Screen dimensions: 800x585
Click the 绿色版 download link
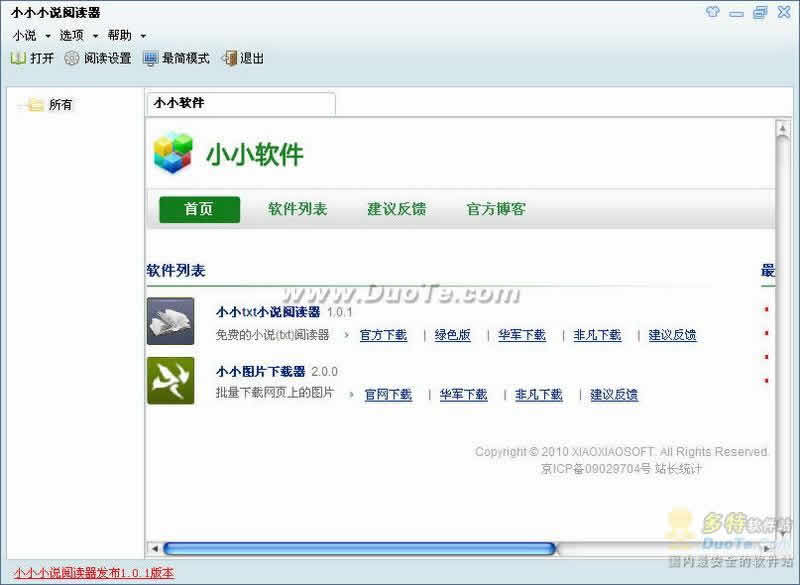453,335
